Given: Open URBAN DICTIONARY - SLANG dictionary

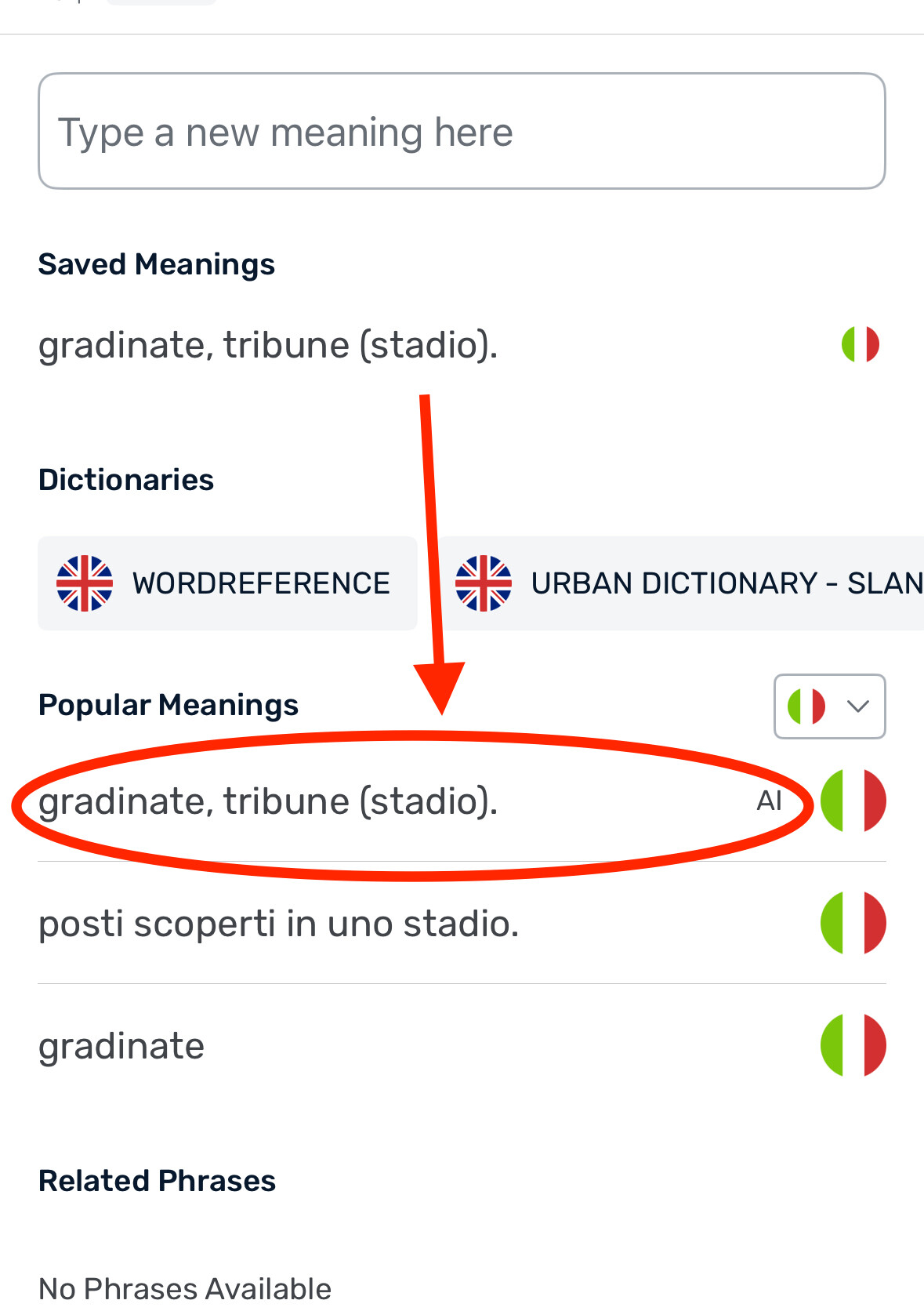Looking at the screenshot, I should click(681, 583).
